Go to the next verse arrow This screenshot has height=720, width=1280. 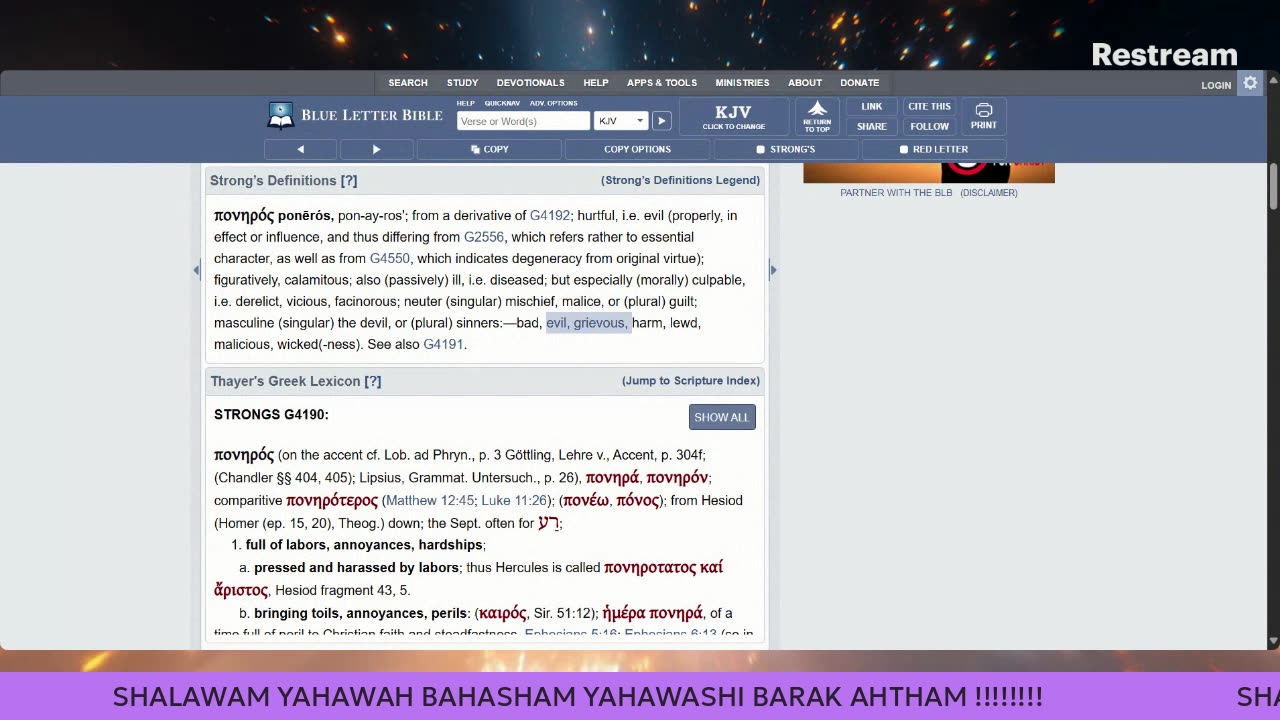376,149
